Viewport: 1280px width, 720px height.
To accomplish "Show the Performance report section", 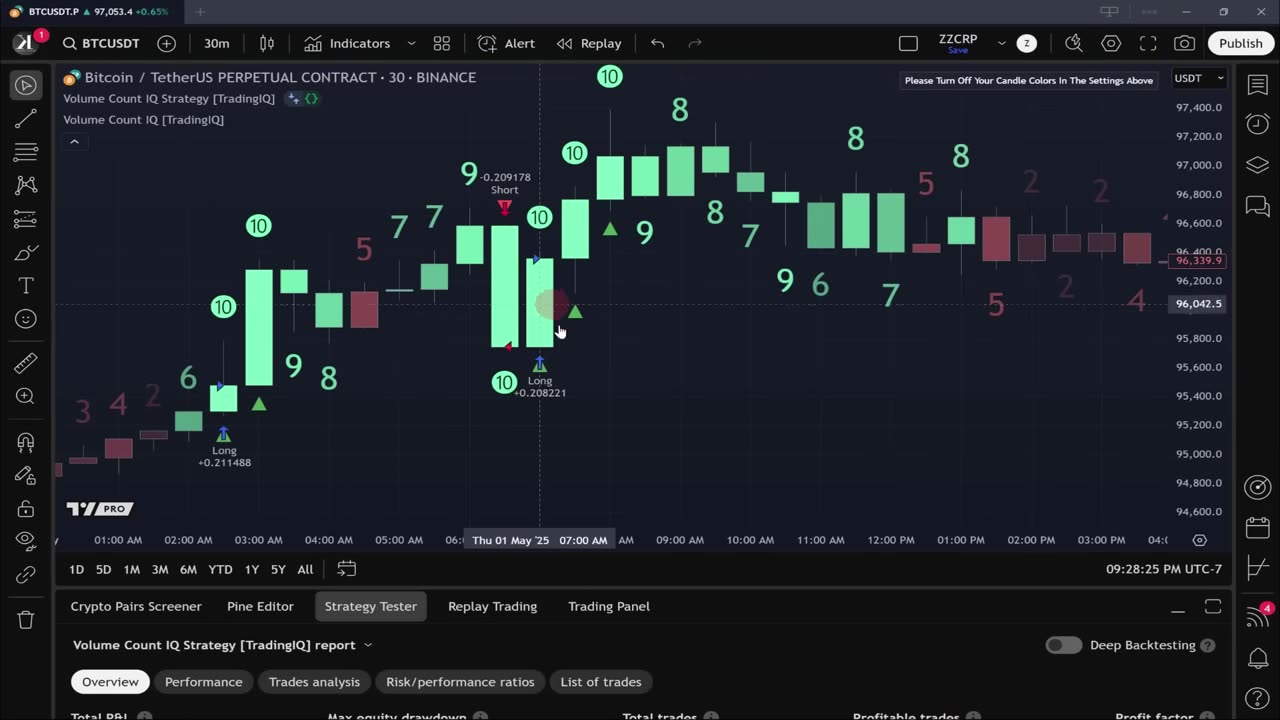I will pyautogui.click(x=204, y=682).
